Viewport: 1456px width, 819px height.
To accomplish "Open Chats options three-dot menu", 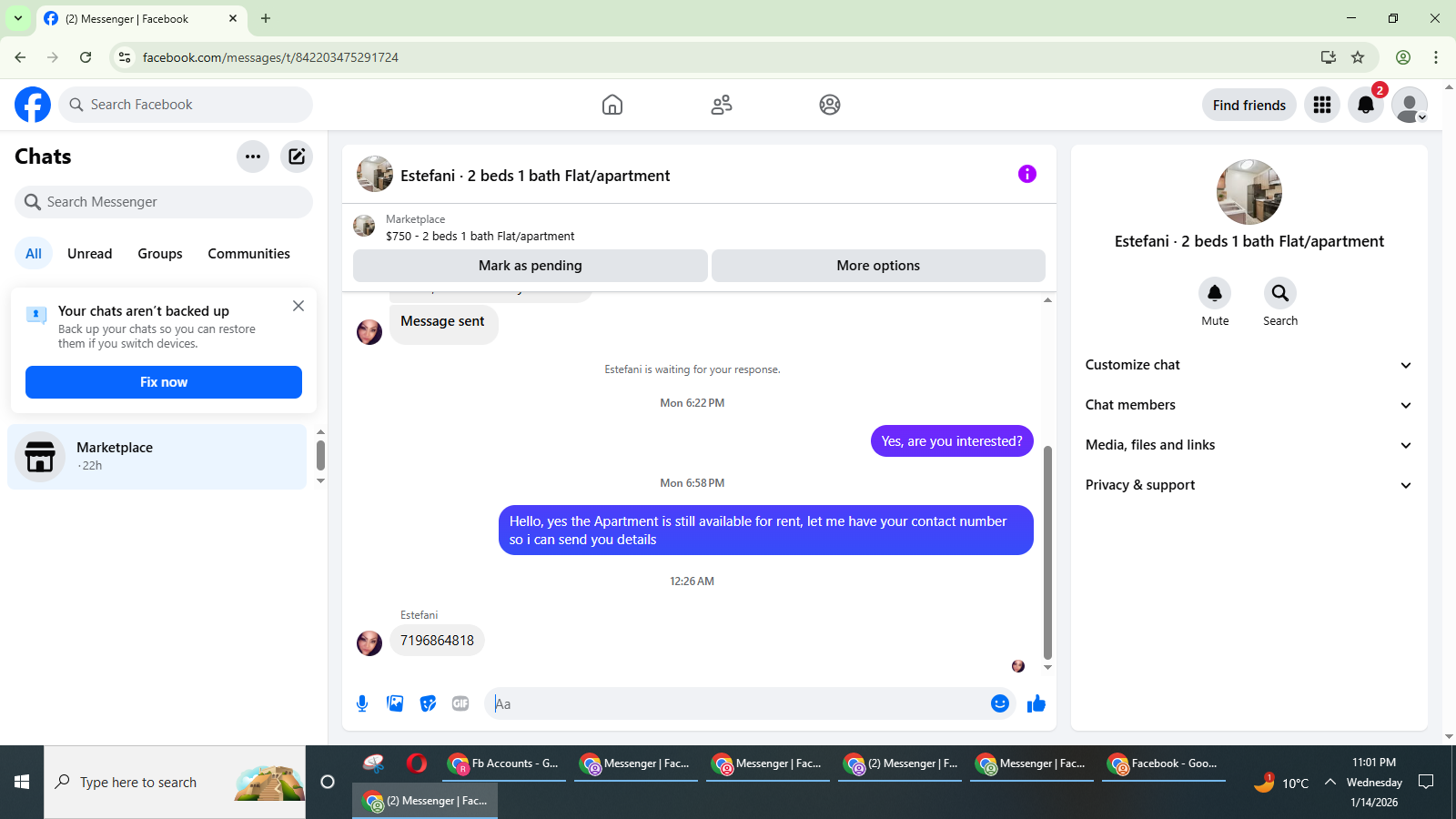I will click(x=253, y=157).
